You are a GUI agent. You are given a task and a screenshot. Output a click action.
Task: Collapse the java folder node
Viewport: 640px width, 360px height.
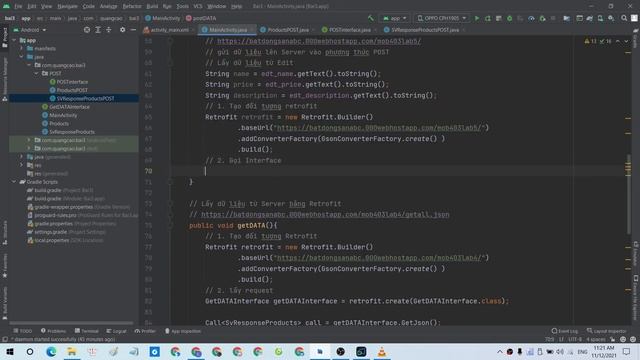pos(22,57)
